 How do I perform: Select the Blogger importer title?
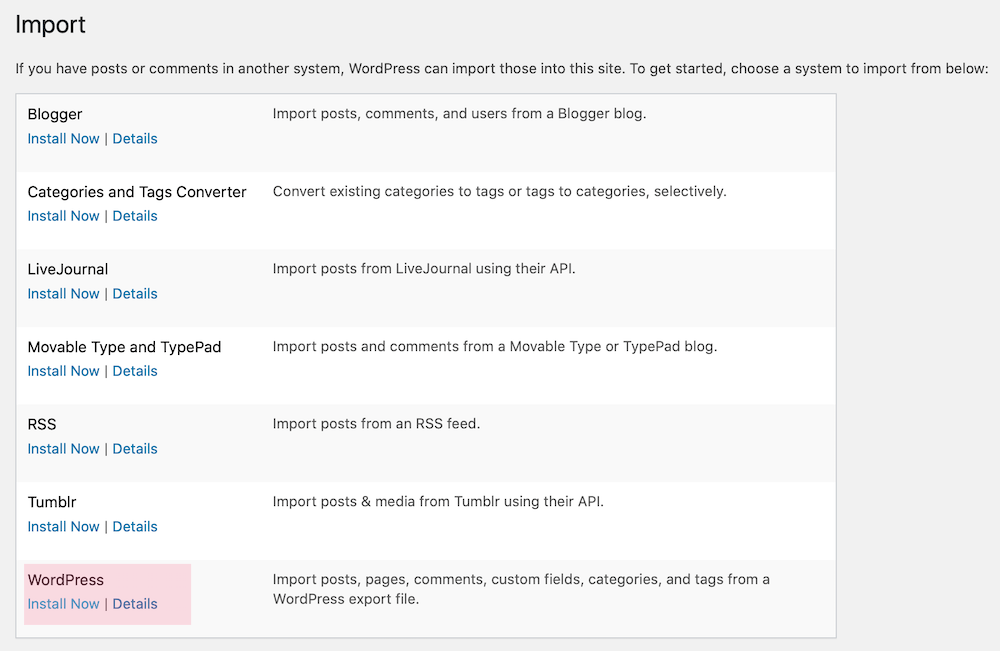(x=55, y=115)
